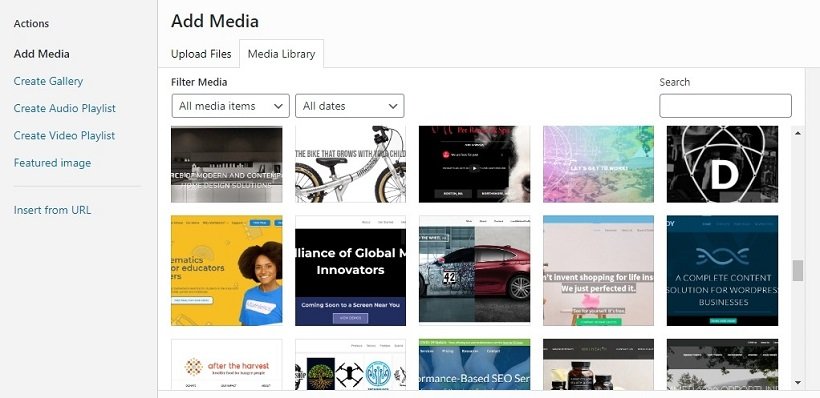Open the Featured image option

click(52, 163)
